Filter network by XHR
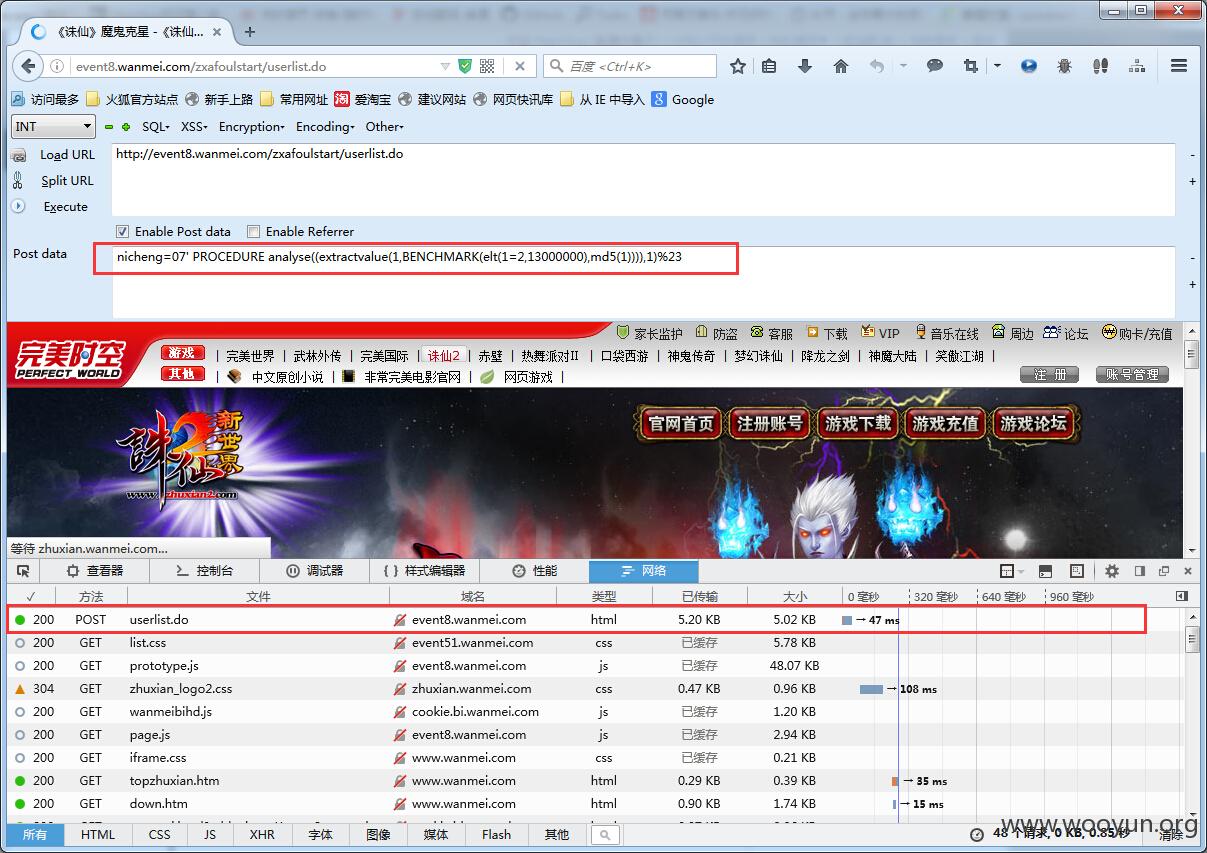Screen dimensions: 1207x853 point(262,834)
